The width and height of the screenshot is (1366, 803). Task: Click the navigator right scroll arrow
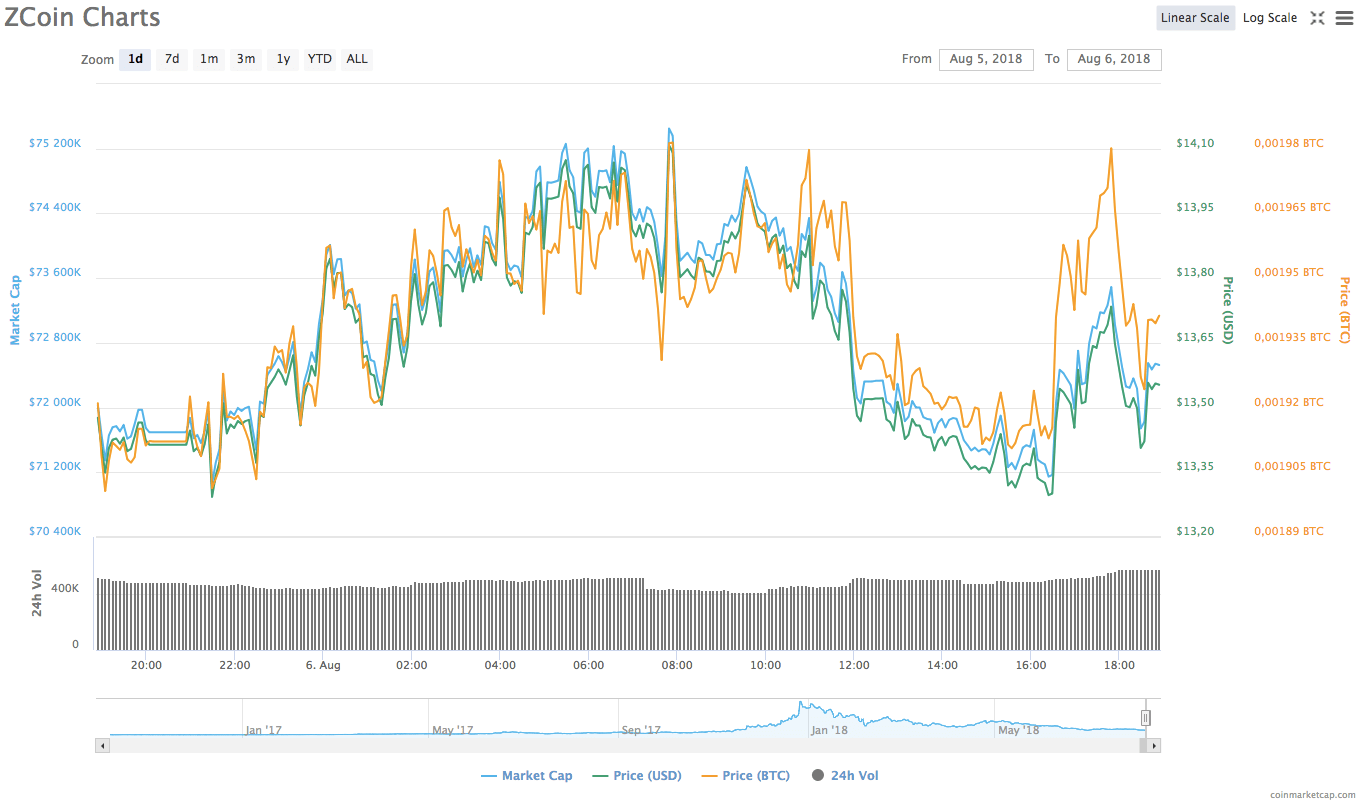pos(1154,745)
